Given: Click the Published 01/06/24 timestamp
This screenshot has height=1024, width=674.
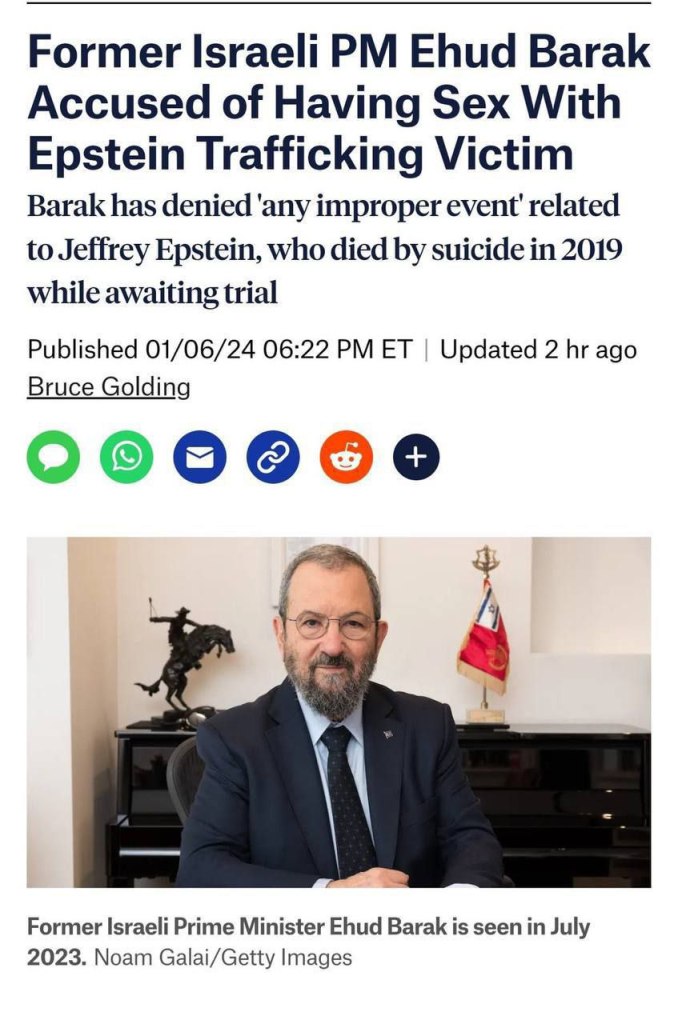Looking at the screenshot, I should 219,350.
